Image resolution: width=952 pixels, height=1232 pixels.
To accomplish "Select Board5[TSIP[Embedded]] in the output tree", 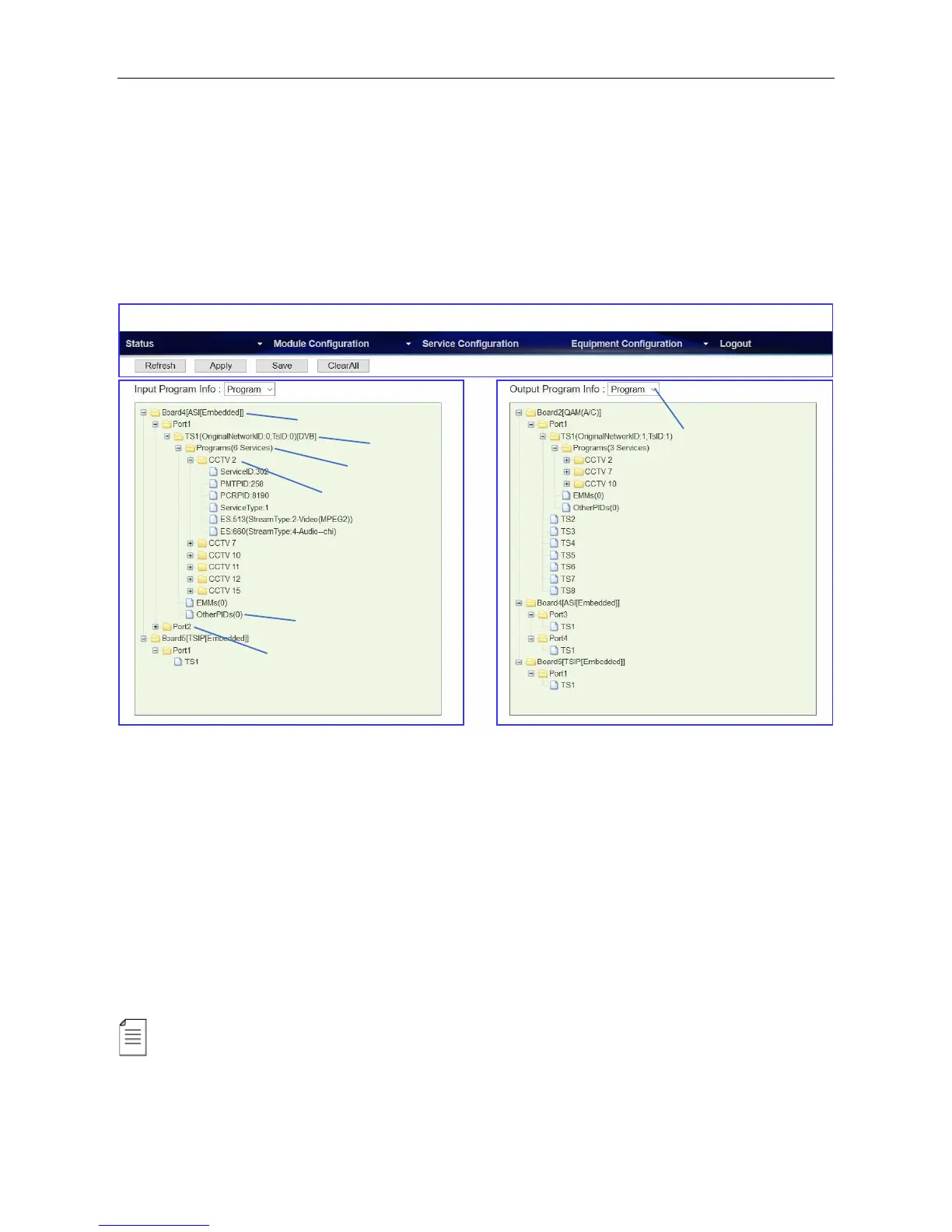I will click(581, 662).
